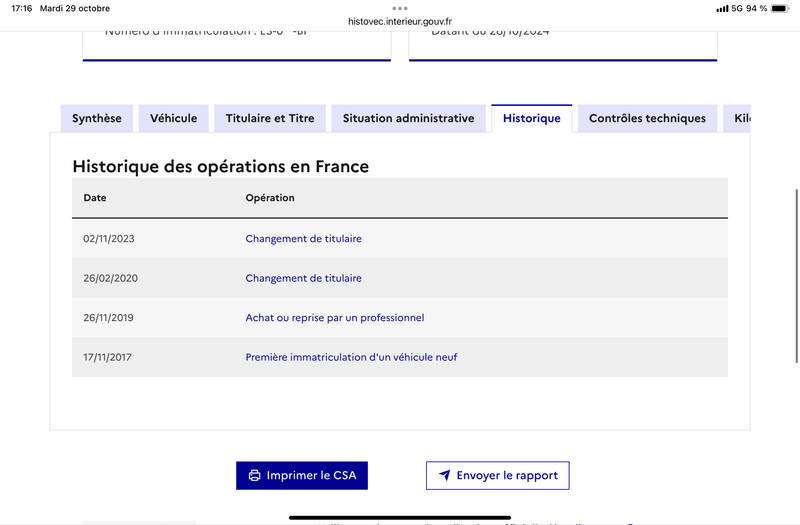The width and height of the screenshot is (800, 525).
Task: Tap the 17:16 clock in status bar
Action: coord(21,8)
